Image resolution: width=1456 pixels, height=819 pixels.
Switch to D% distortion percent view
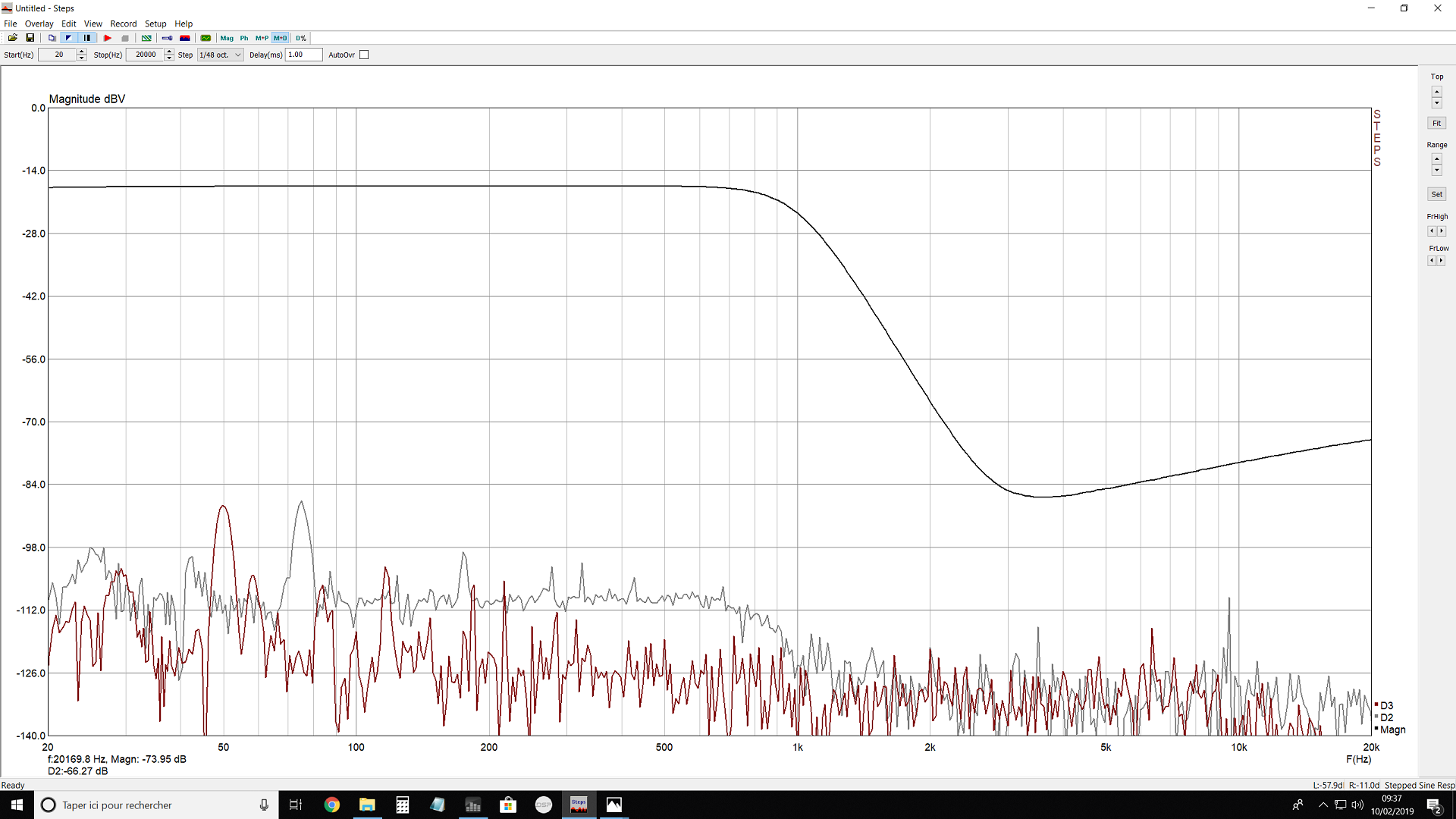[x=301, y=38]
